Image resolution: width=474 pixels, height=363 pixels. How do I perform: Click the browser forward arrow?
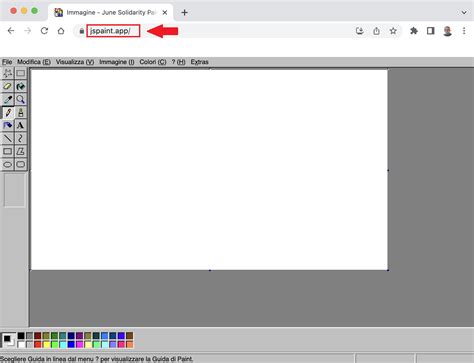[x=28, y=31]
